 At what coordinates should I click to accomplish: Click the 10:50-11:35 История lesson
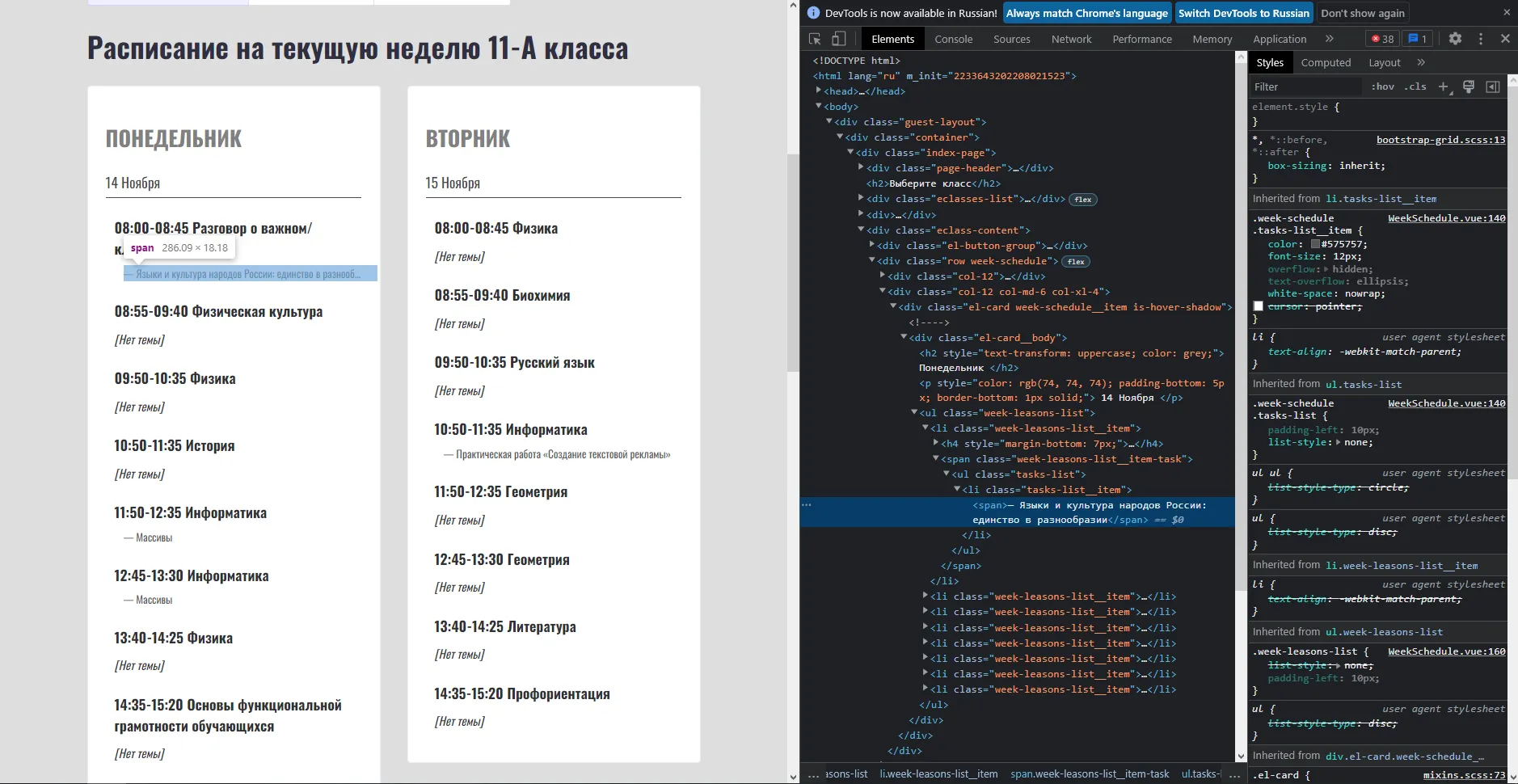(174, 446)
